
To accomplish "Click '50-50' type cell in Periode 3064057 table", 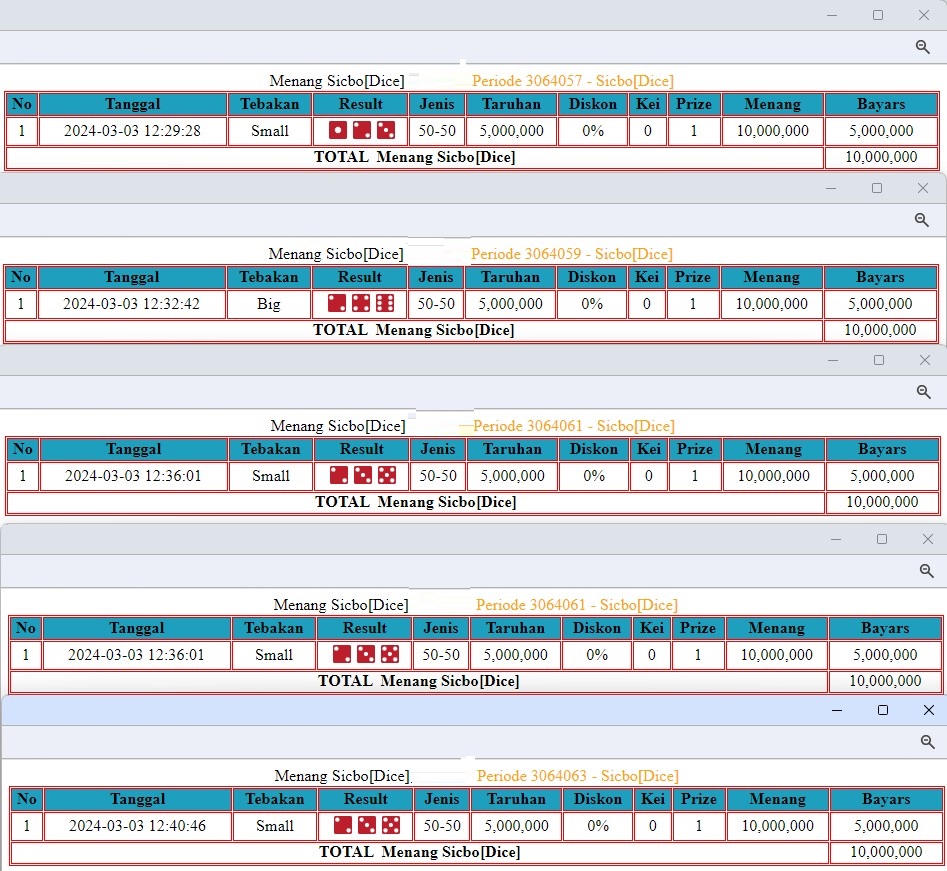I will click(x=437, y=130).
